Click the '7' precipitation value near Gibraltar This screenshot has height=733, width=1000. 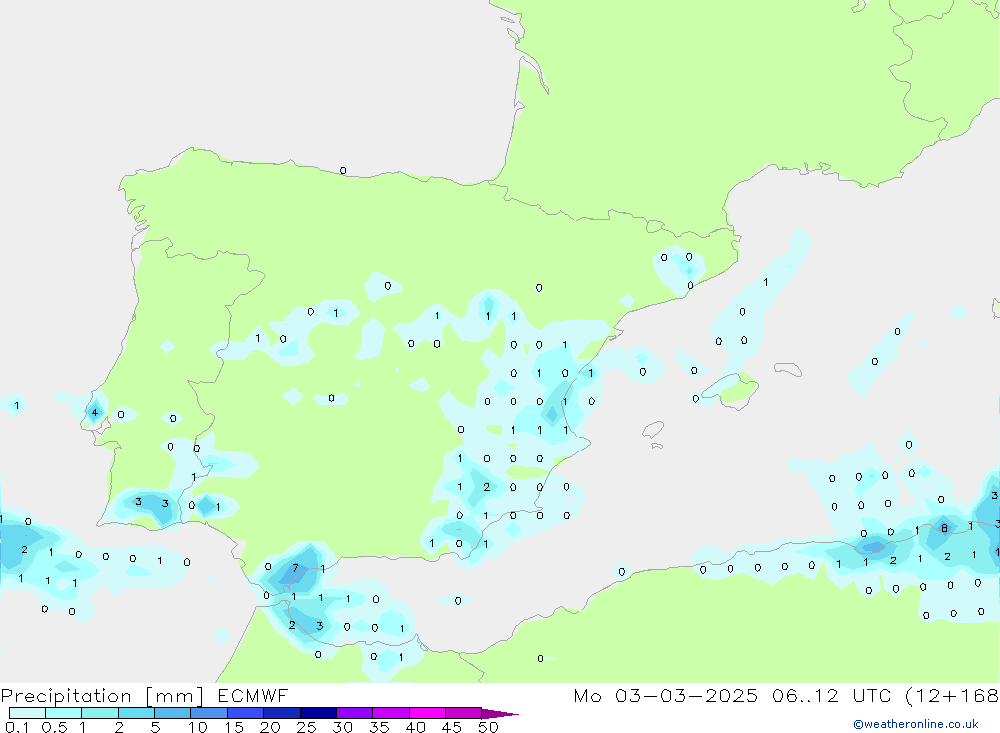[295, 568]
